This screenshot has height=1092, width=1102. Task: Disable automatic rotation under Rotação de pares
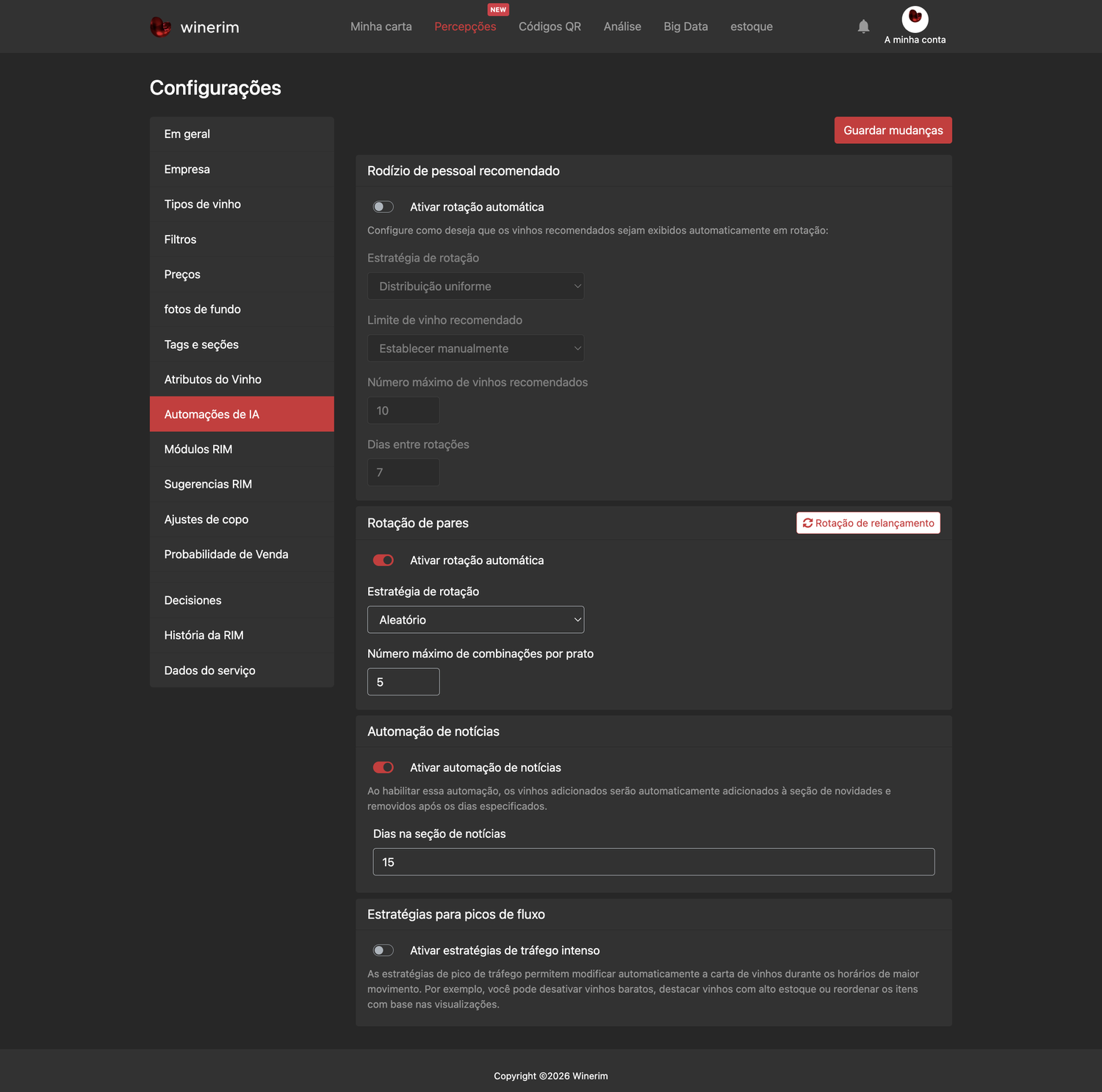383,560
